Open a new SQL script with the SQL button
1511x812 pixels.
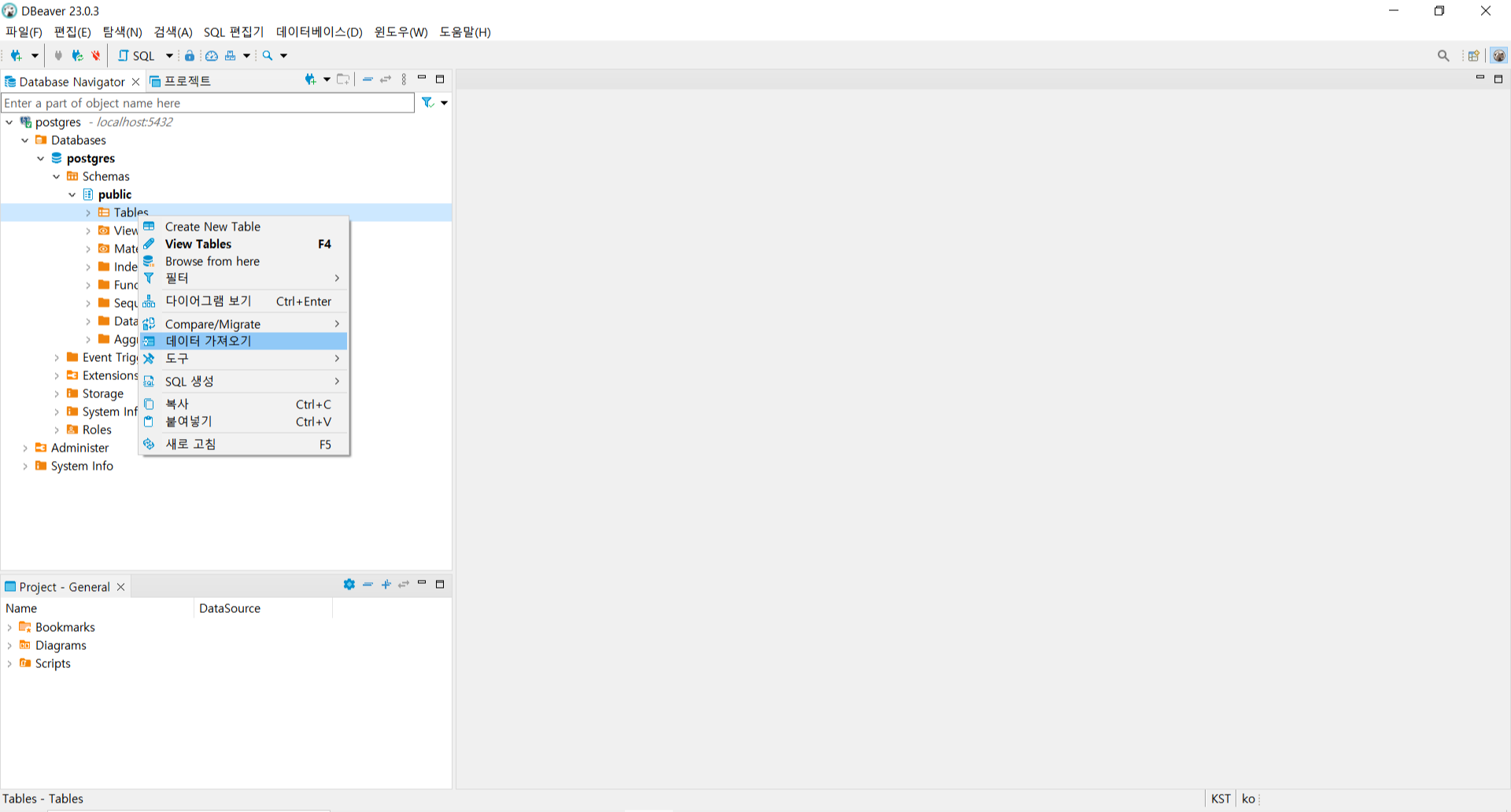coord(137,56)
